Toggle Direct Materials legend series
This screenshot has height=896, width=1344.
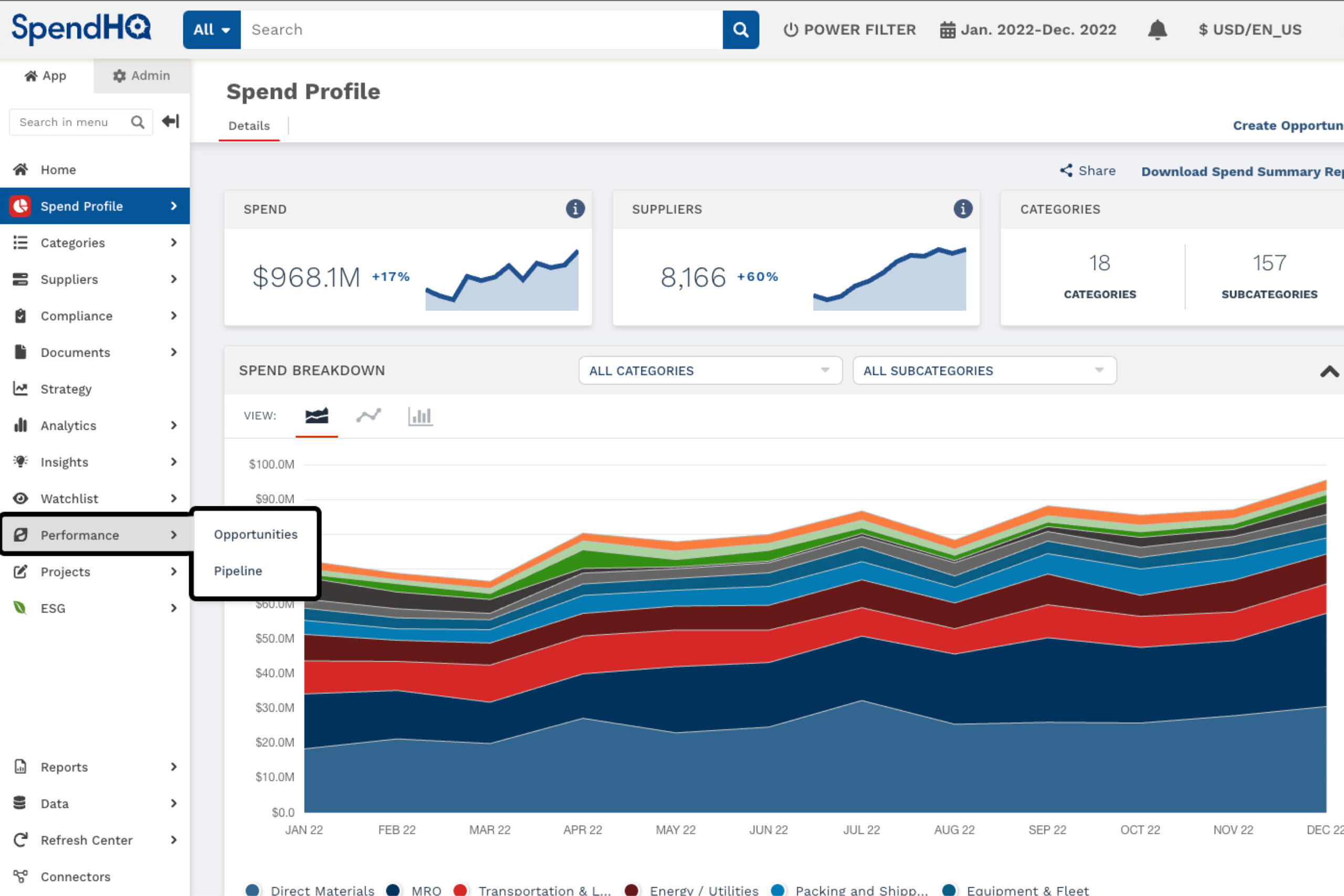tap(322, 890)
